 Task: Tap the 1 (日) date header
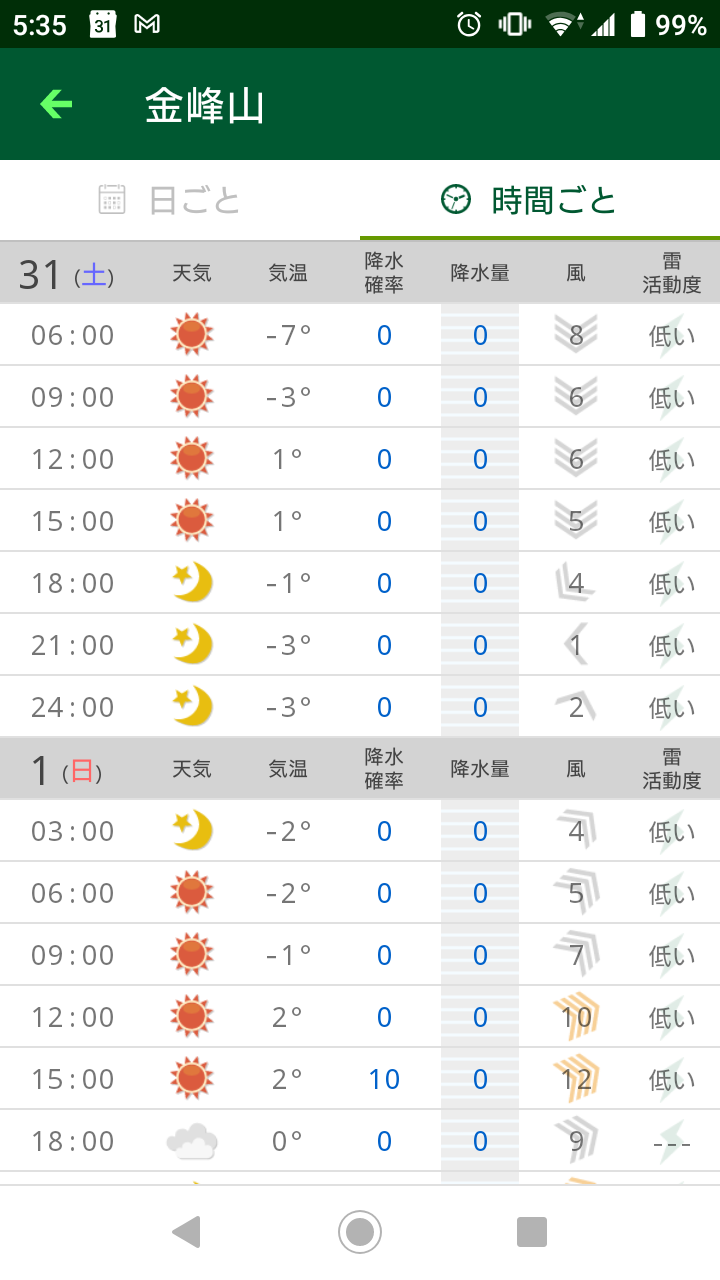point(66,769)
